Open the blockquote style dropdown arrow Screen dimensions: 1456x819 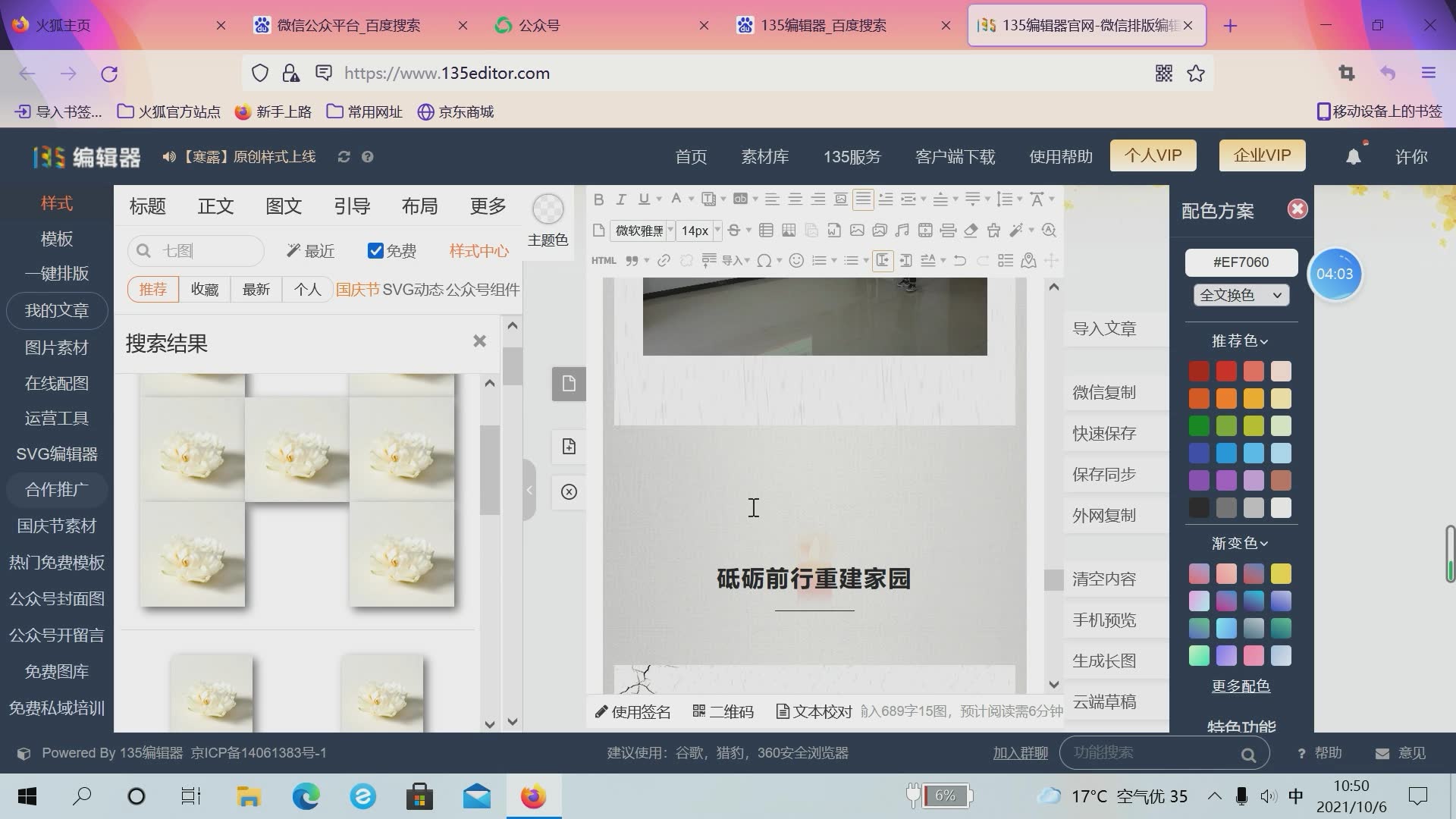click(646, 261)
